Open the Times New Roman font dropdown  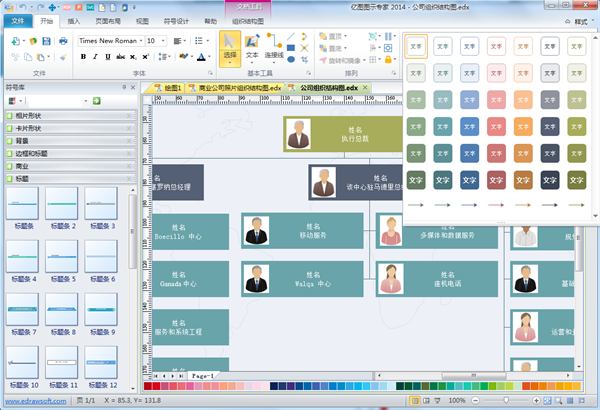point(141,41)
